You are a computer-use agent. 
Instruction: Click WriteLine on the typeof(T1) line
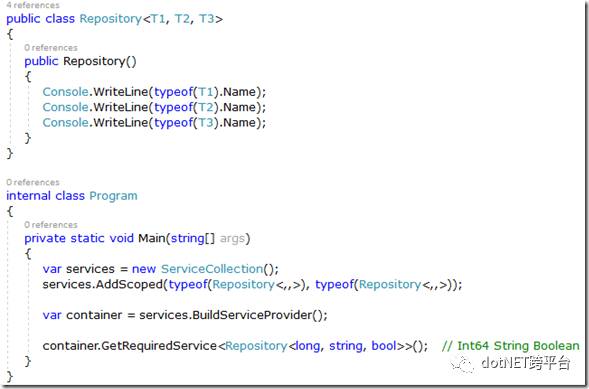[x=121, y=92]
